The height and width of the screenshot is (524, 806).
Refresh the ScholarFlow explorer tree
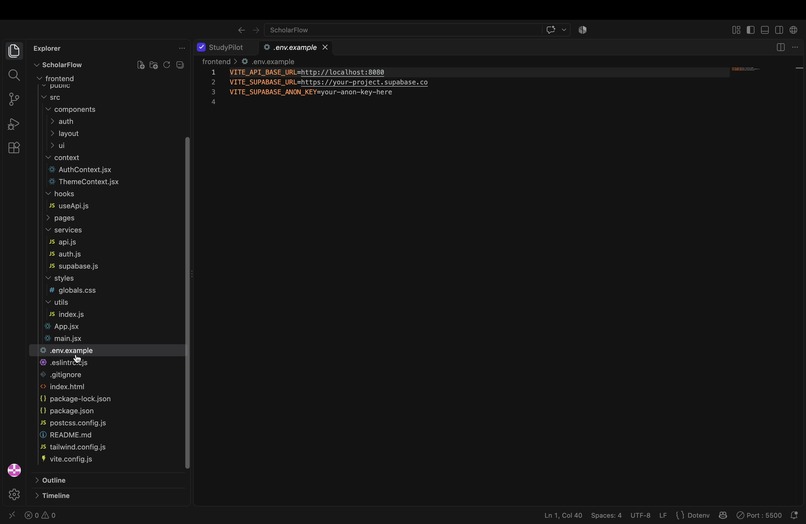coord(167,65)
